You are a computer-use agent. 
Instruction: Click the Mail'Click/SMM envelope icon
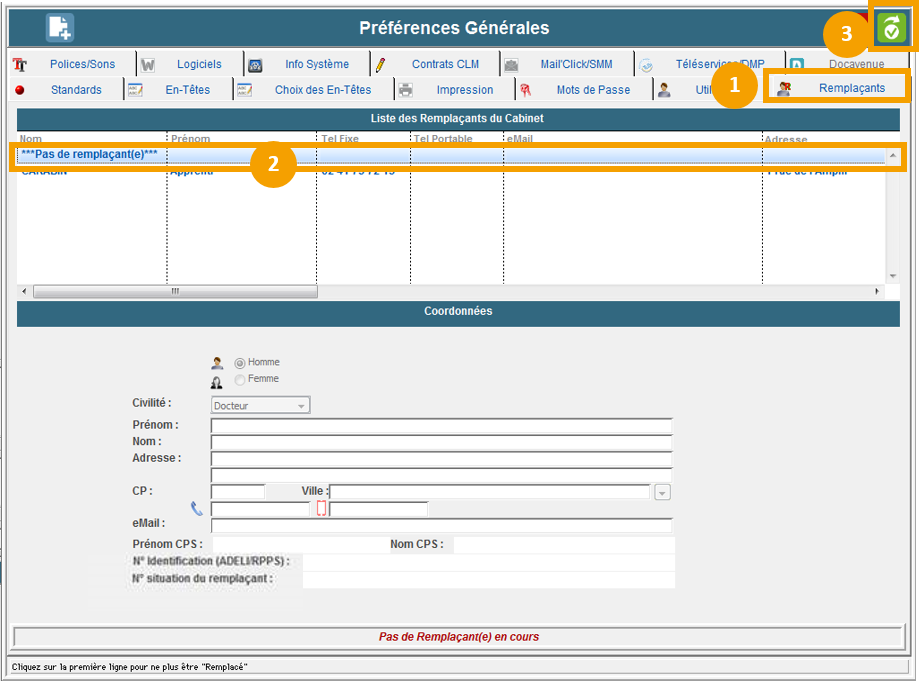coord(511,66)
